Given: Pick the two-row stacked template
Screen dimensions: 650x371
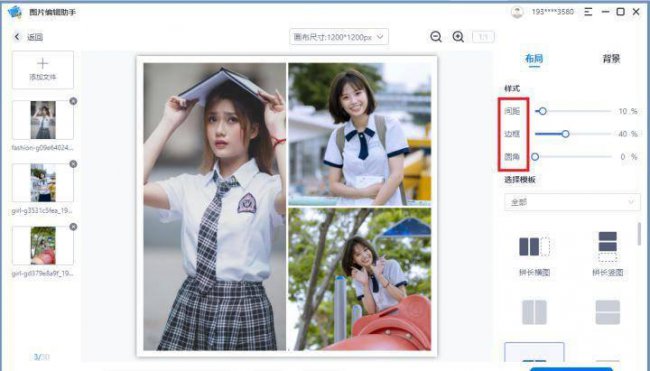Looking at the screenshot, I should pyautogui.click(x=608, y=312).
